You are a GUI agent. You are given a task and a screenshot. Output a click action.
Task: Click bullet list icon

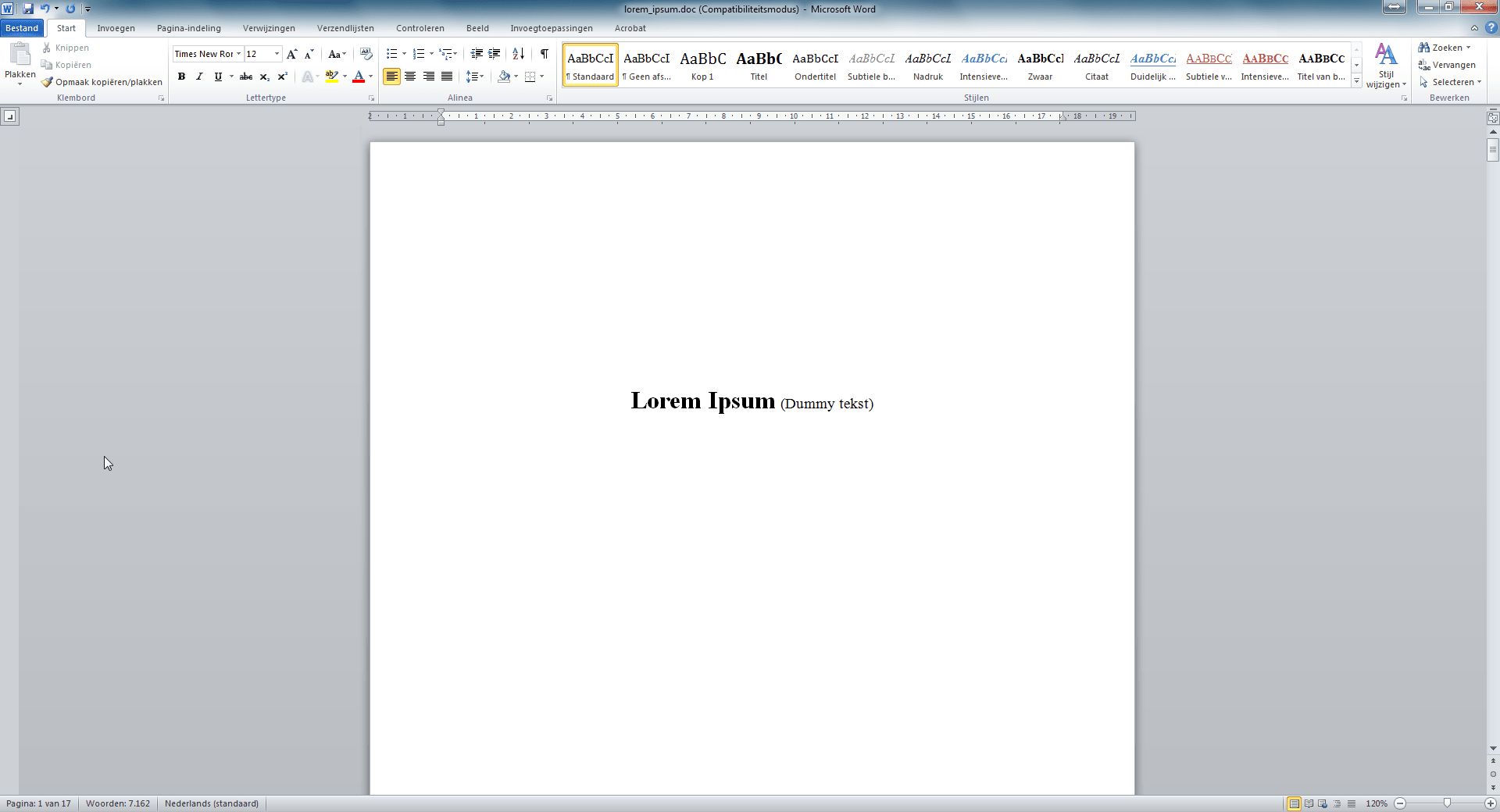point(392,54)
